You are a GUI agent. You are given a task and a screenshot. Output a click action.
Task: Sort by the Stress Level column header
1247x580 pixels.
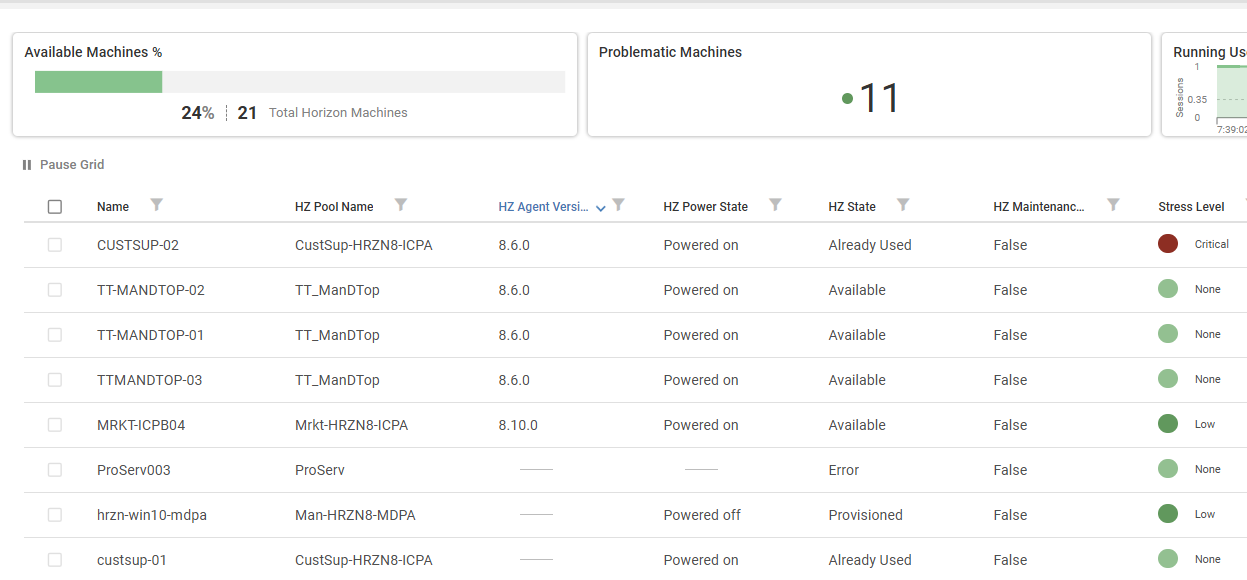tap(1191, 207)
